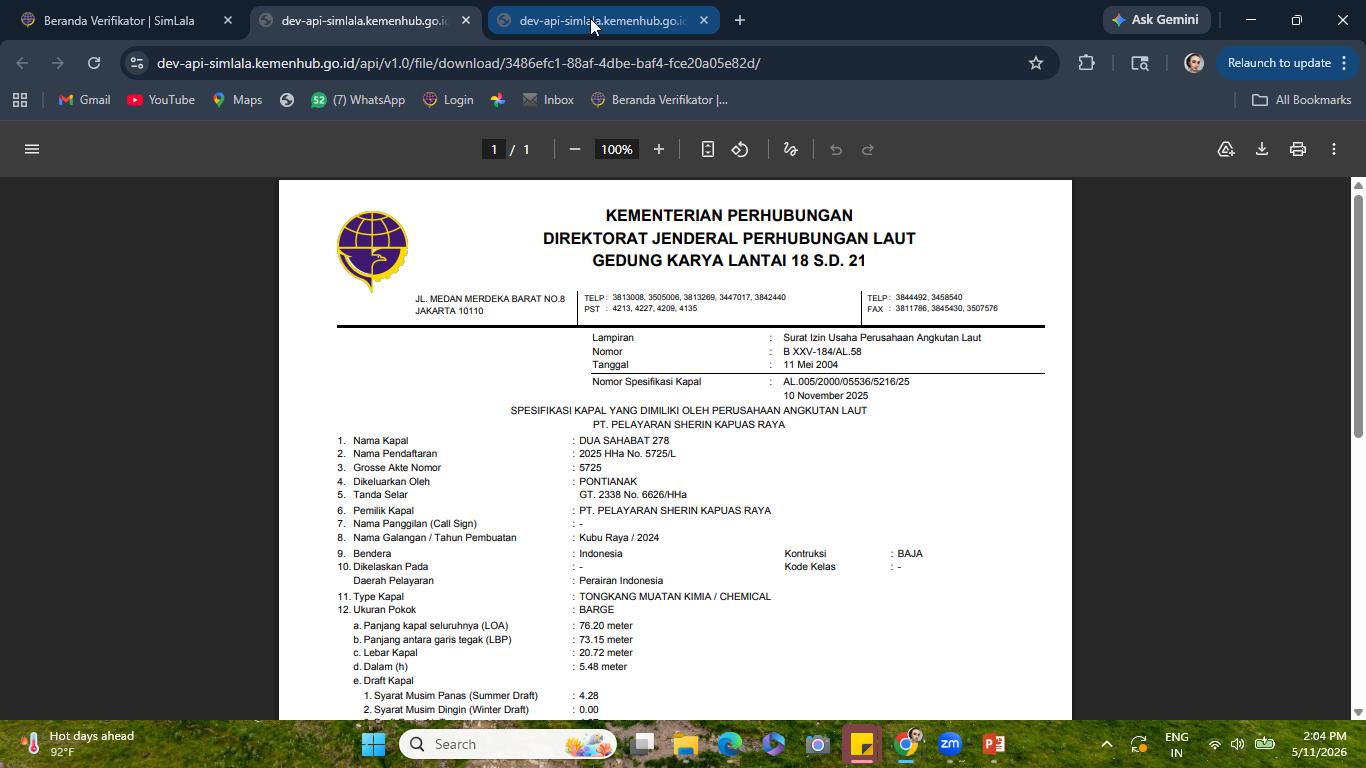View site information for the URL
The height and width of the screenshot is (768, 1366).
[137, 63]
